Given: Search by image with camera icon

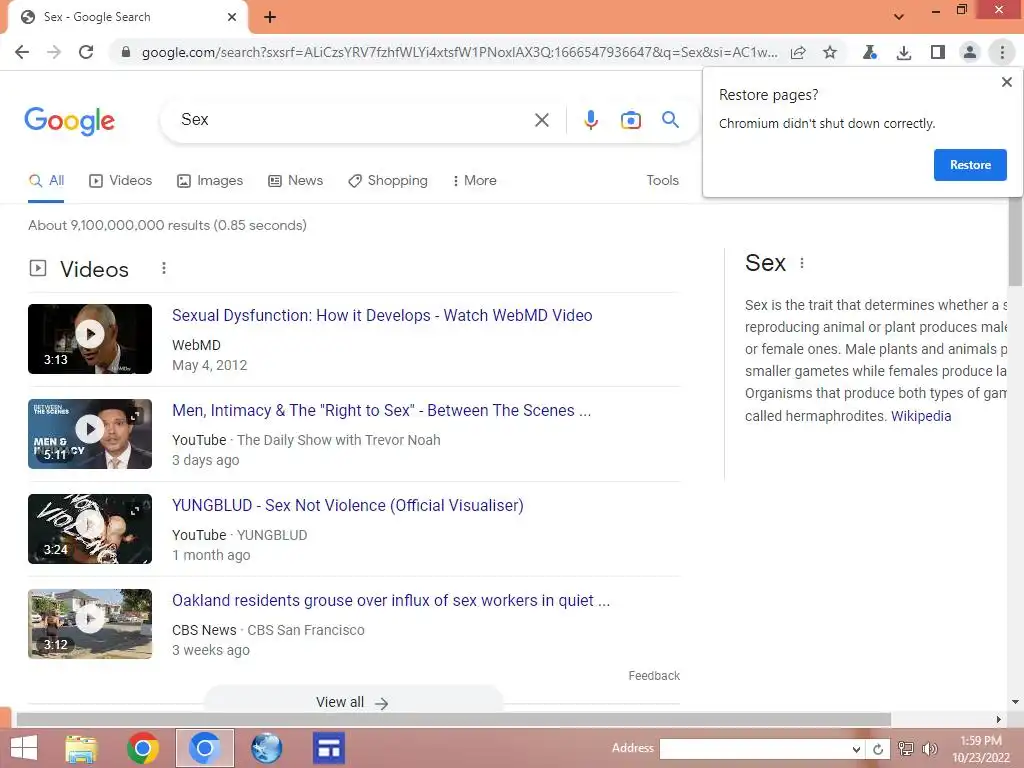Looking at the screenshot, I should click(x=630, y=120).
